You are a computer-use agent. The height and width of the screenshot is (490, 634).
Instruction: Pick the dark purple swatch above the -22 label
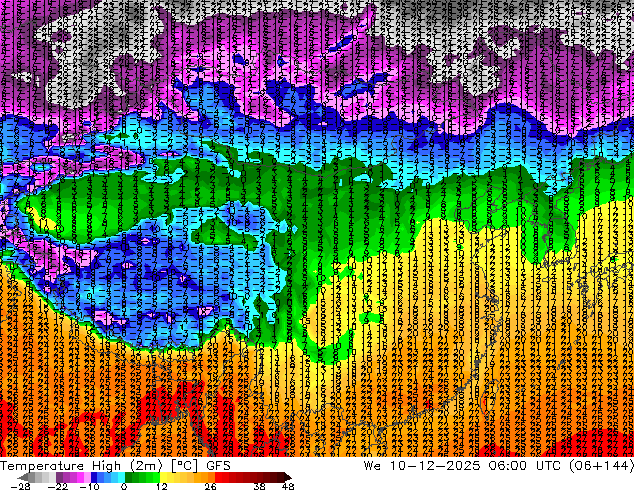coord(59,477)
